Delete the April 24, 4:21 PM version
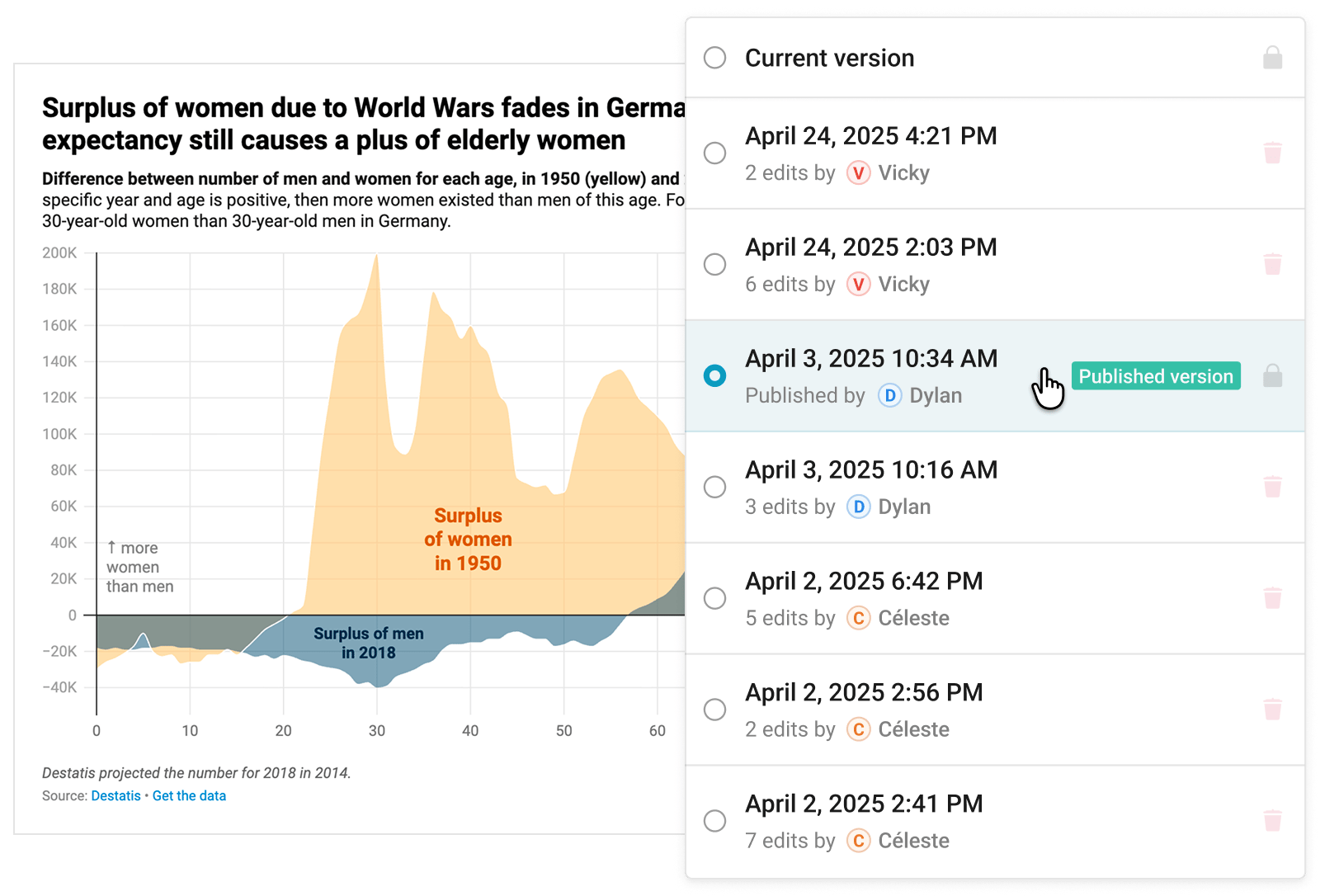 coord(1272,153)
